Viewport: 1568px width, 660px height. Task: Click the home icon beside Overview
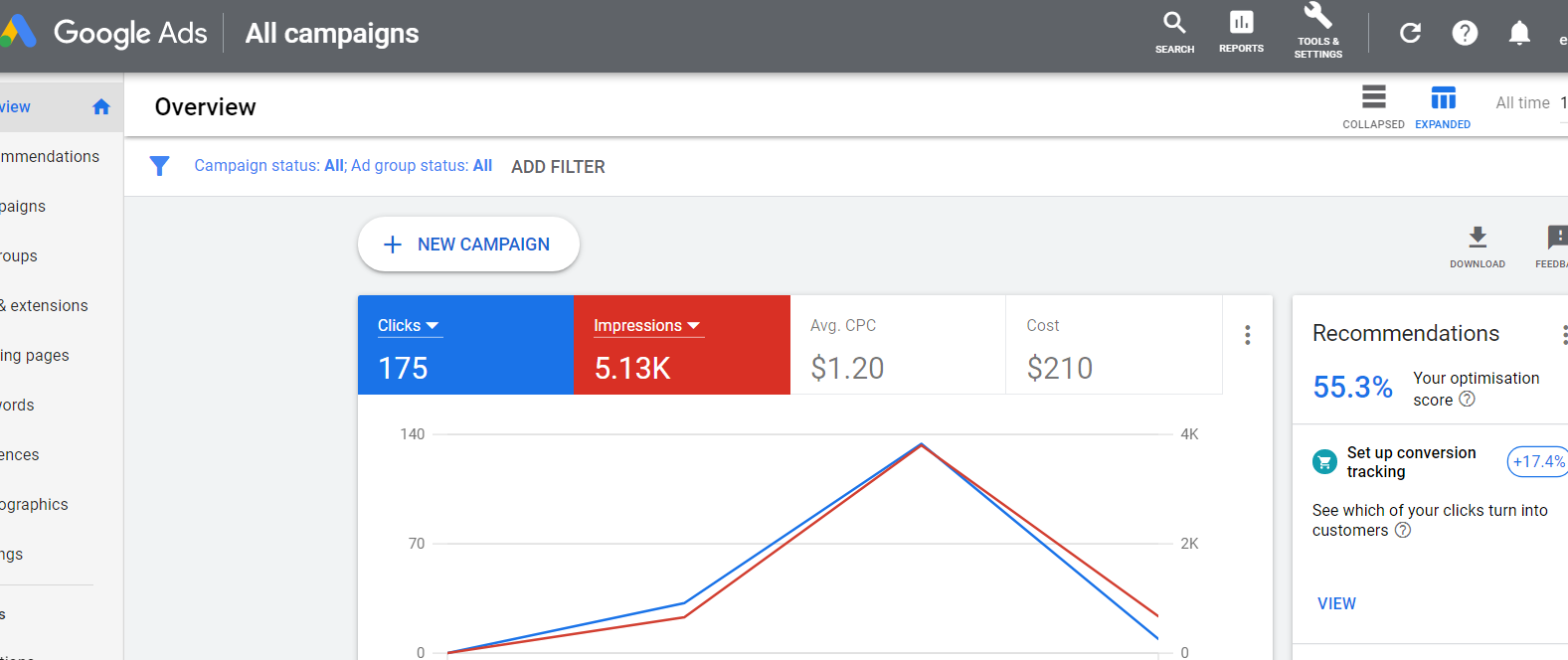[101, 106]
